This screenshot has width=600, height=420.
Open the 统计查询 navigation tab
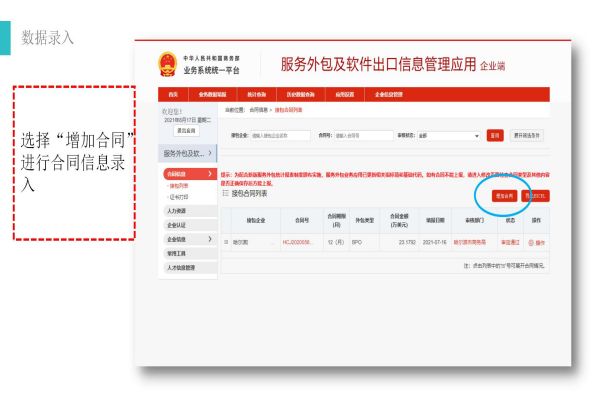257,93
